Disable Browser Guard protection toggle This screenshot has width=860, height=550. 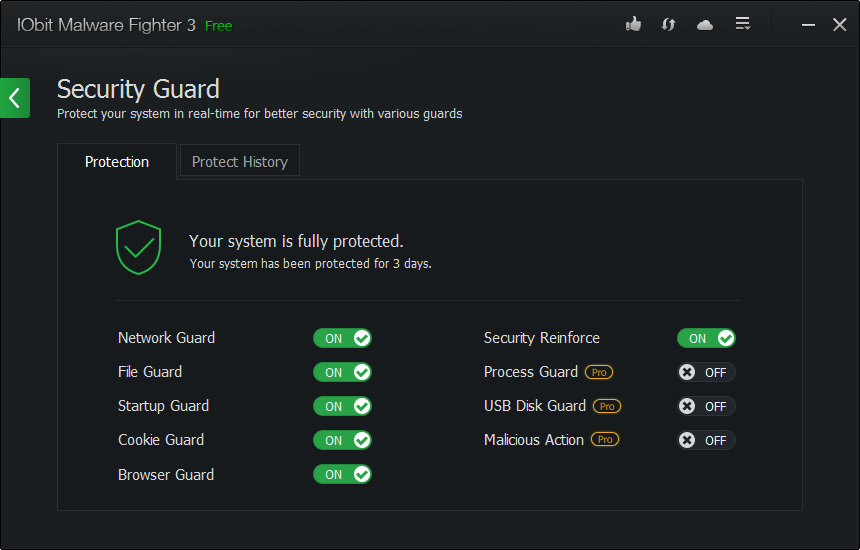[x=342, y=474]
